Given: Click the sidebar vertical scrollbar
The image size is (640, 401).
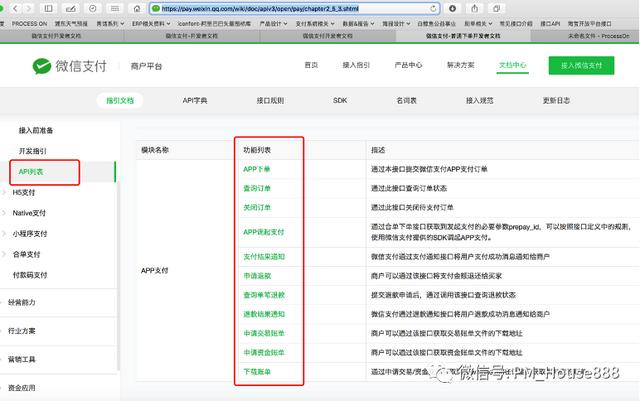Looking at the screenshot, I should (x=118, y=278).
